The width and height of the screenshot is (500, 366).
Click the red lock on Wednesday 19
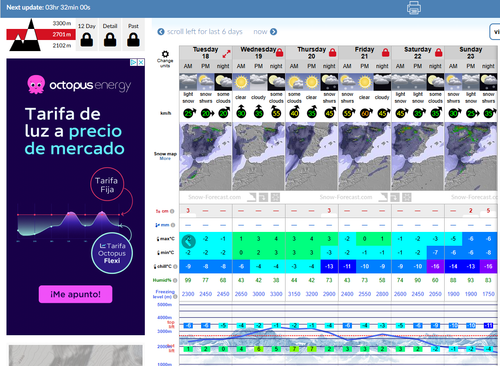(280, 52)
